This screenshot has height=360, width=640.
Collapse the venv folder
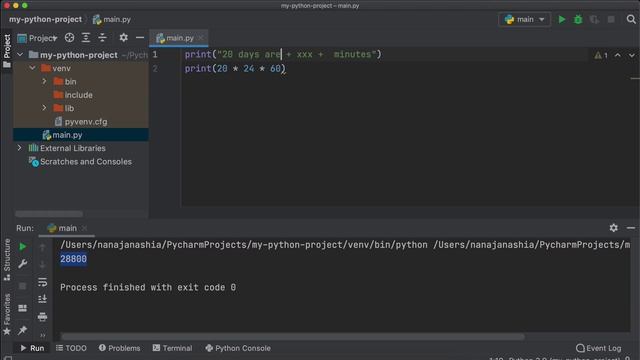pyautogui.click(x=33, y=68)
